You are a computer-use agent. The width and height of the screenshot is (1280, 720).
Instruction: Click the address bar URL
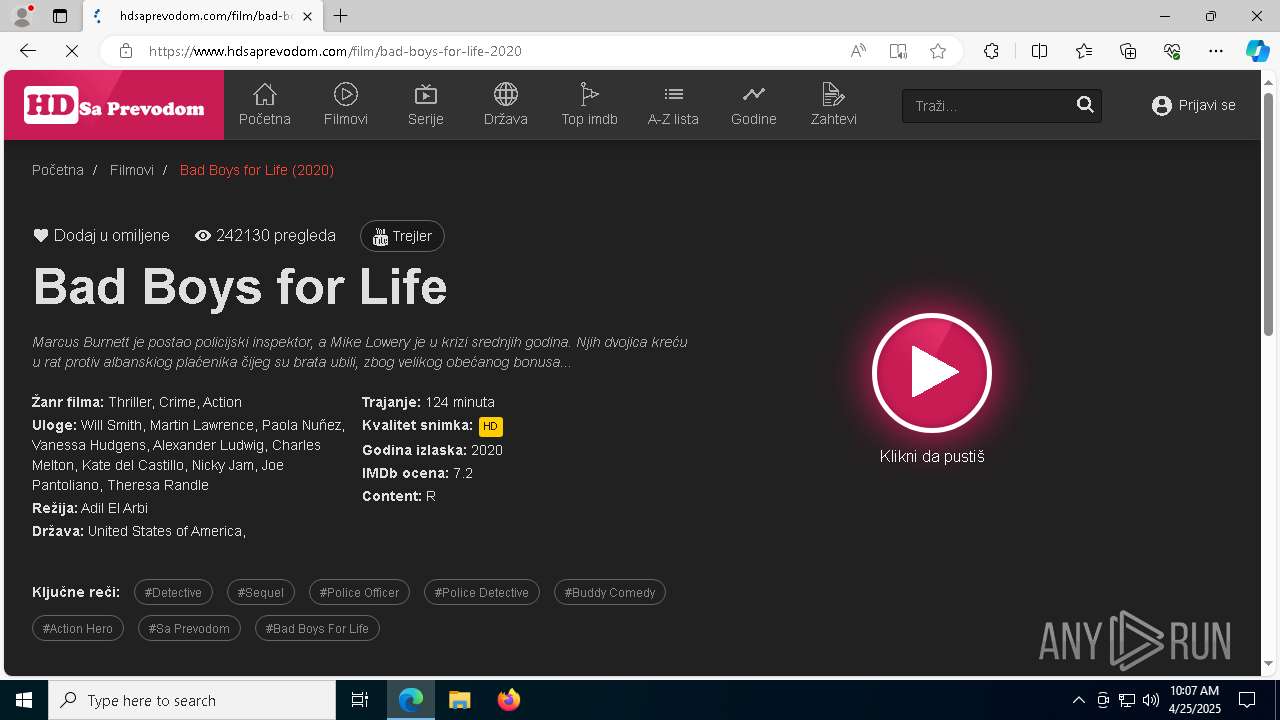pyautogui.click(x=335, y=51)
